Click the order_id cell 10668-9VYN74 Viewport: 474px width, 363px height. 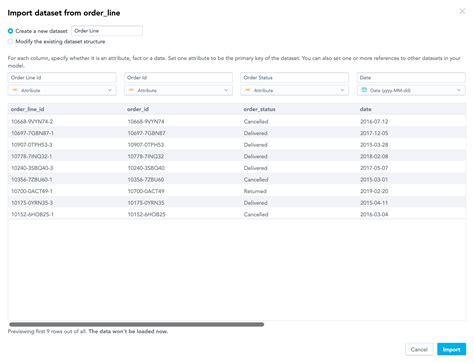point(146,121)
